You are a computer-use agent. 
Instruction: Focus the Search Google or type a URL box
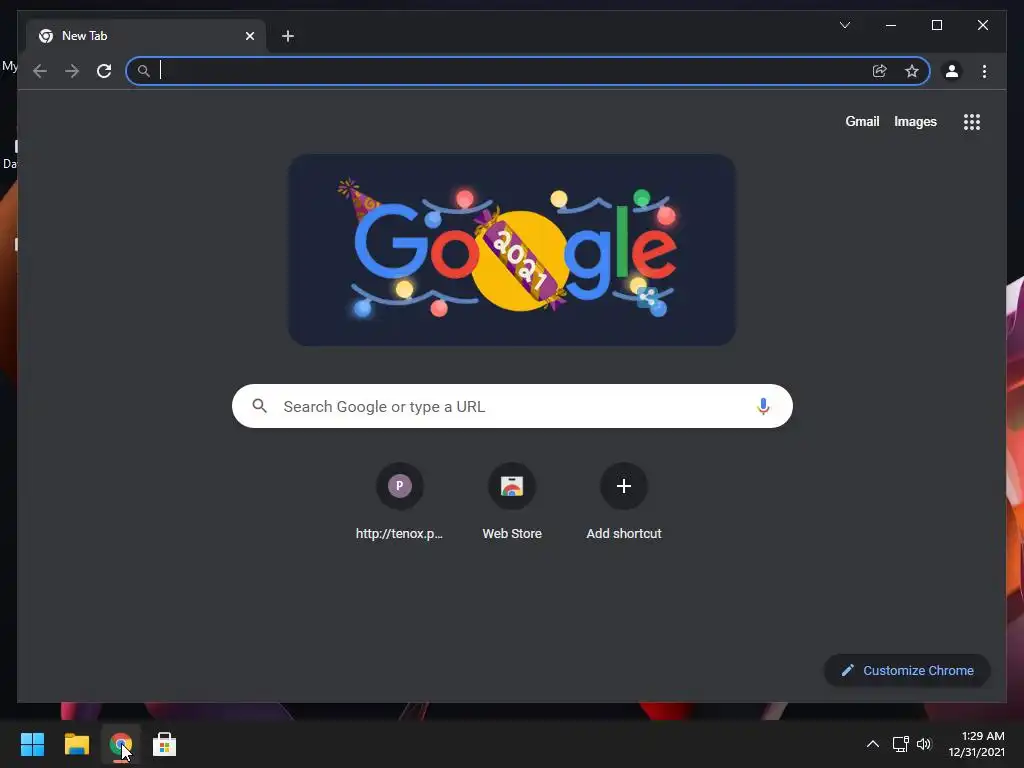pyautogui.click(x=512, y=406)
